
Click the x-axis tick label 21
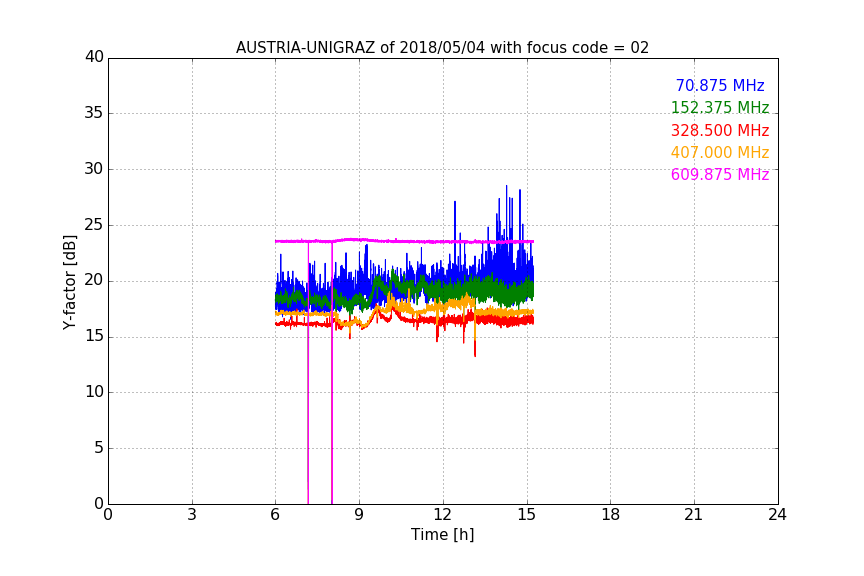coord(694,515)
